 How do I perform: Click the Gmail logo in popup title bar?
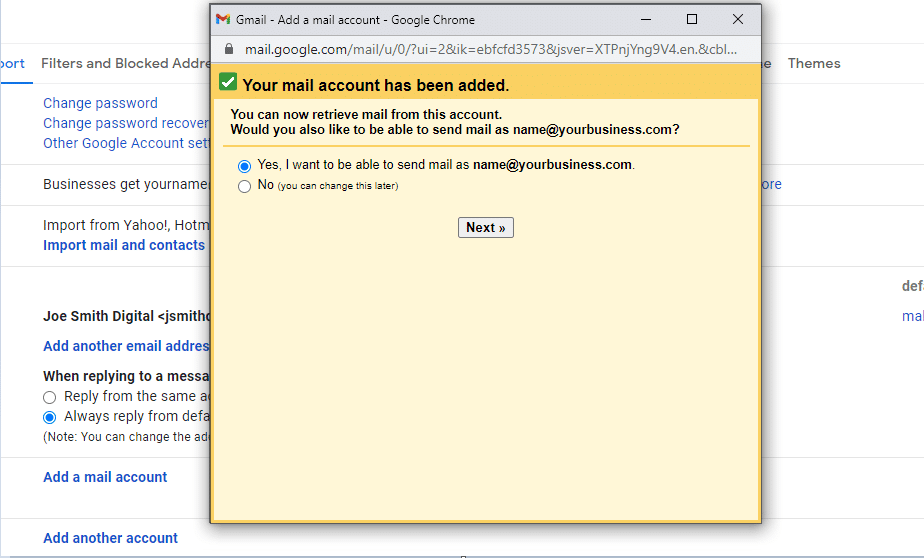pyautogui.click(x=223, y=20)
